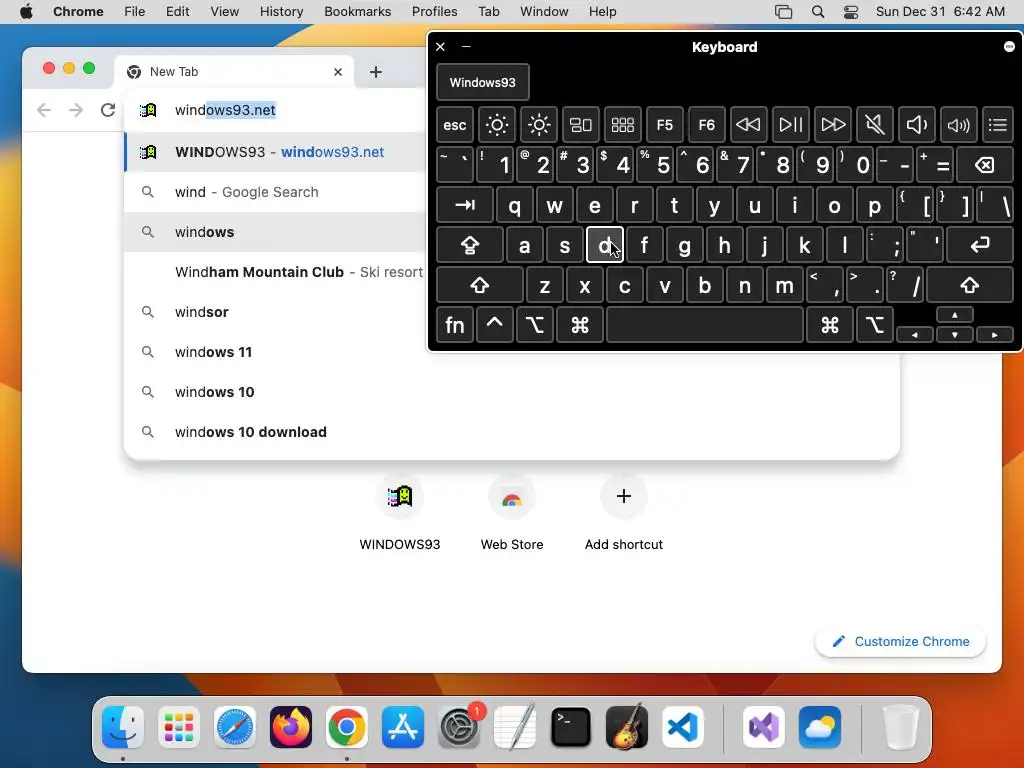Screen dimensions: 1024x768
Task: Tap the esc key
Action: [455, 125]
